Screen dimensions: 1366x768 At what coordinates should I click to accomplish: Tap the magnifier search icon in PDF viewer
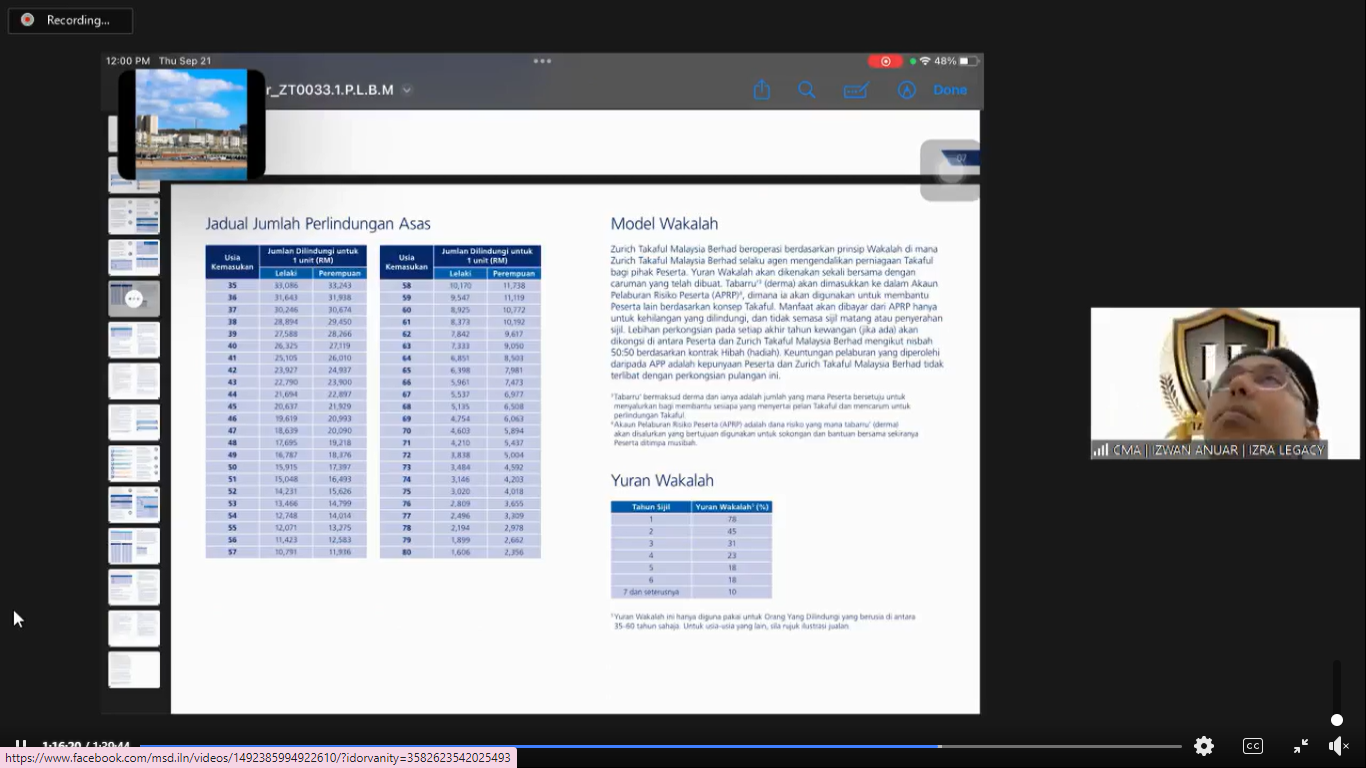click(807, 90)
